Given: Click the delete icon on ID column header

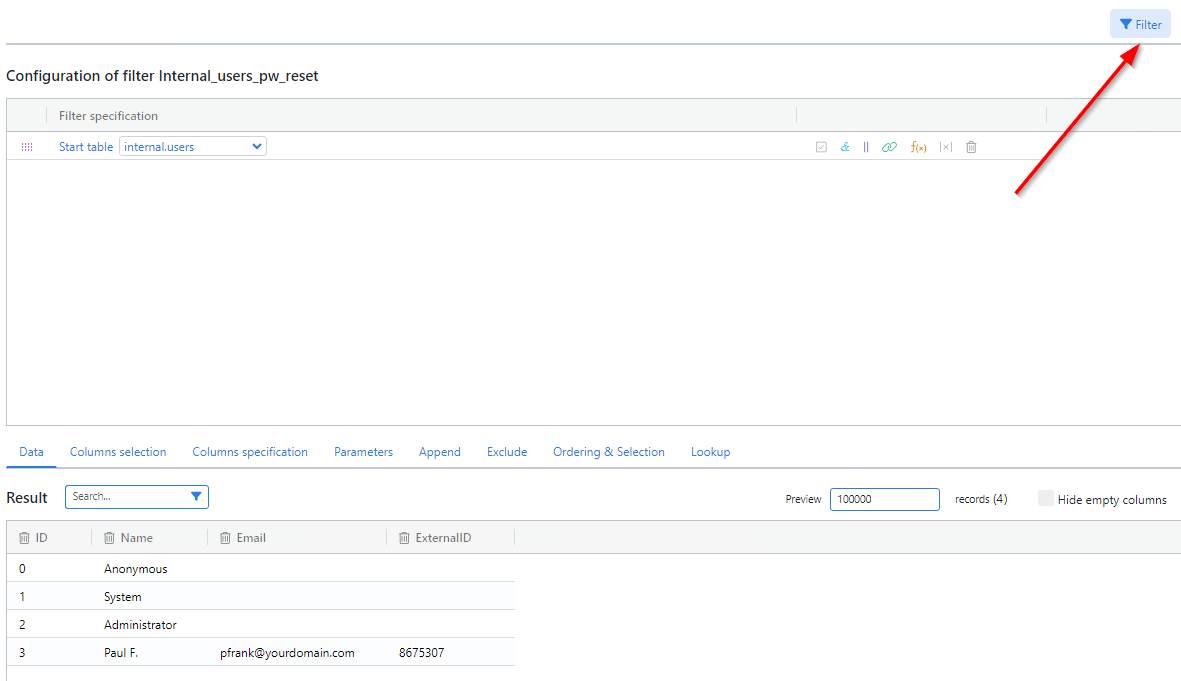Looking at the screenshot, I should tap(25, 537).
